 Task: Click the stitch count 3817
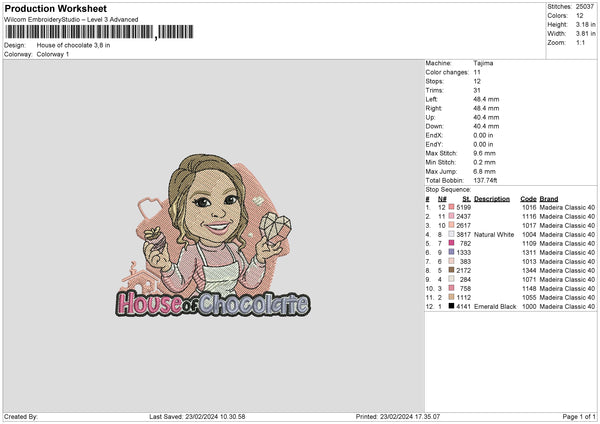(463, 235)
